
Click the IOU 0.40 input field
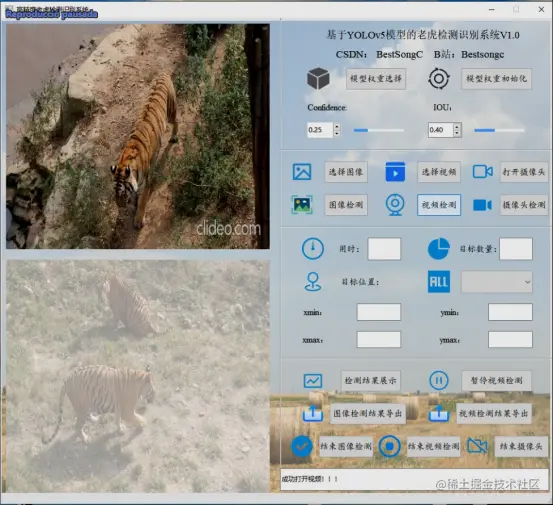point(441,130)
